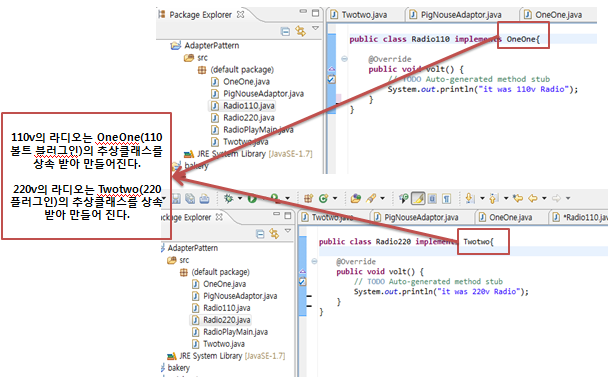Close the upper Package Explorer tab via X
This screenshot has width=608, height=377.
point(240,14)
